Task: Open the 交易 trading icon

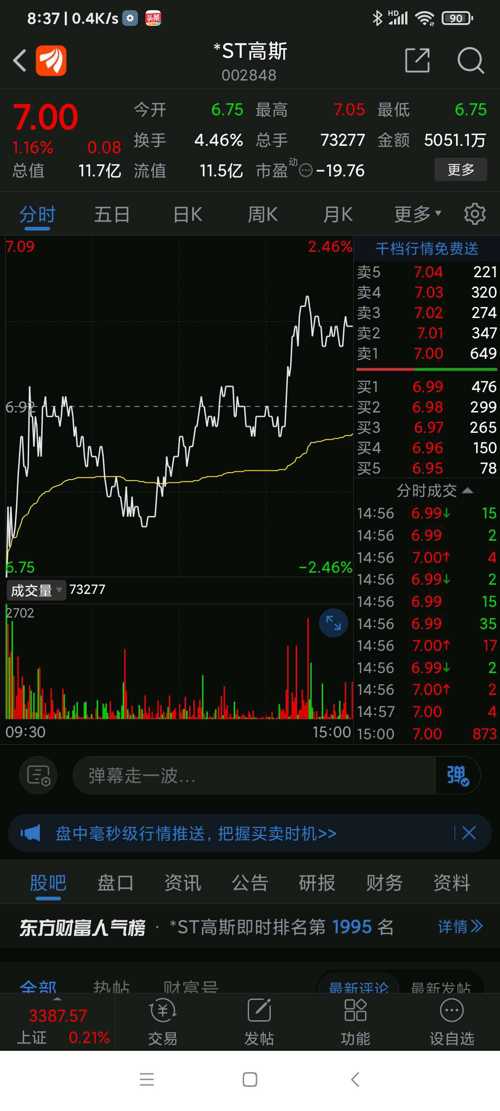Action: click(163, 1023)
